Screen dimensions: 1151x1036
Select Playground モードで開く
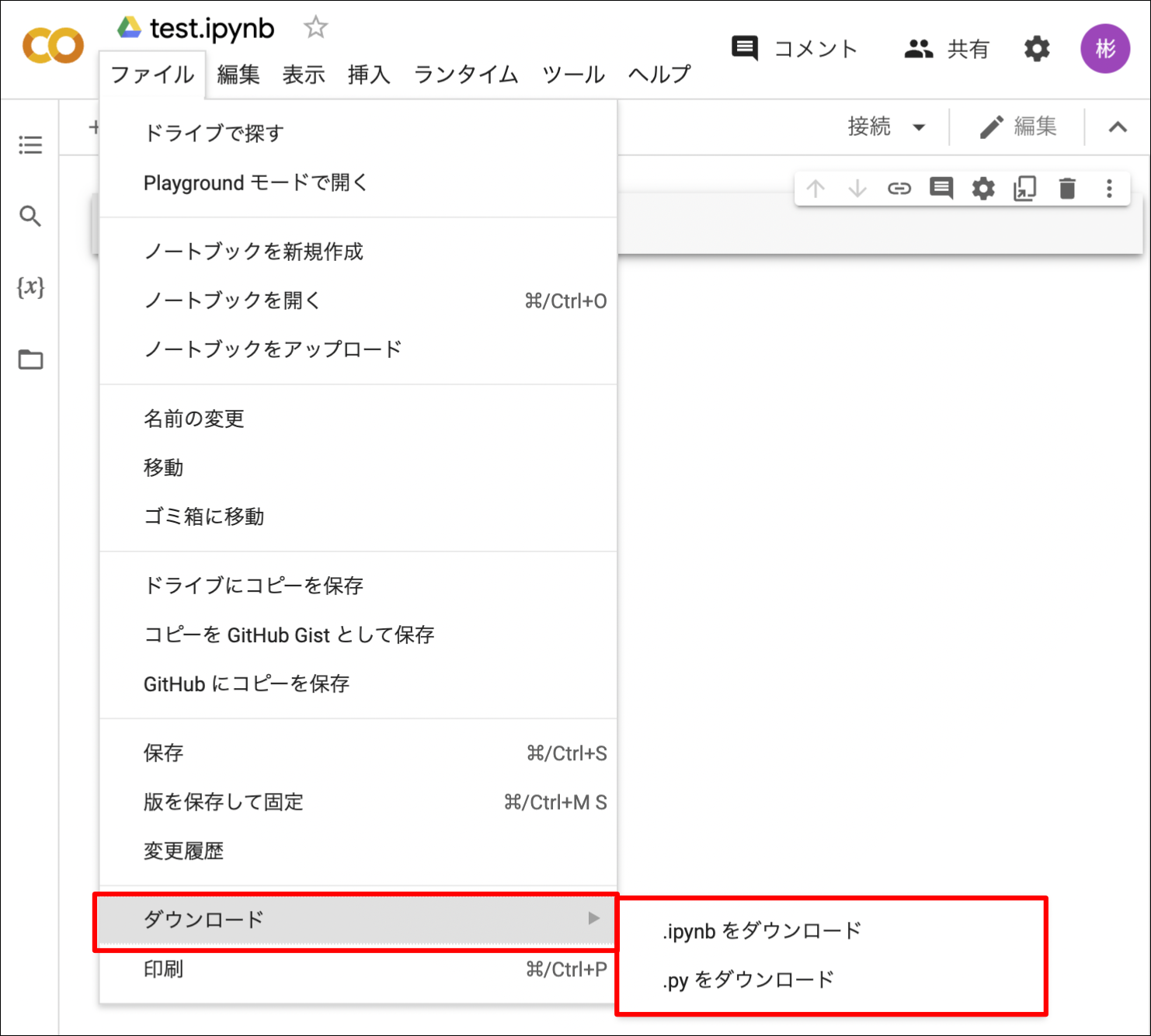pyautogui.click(x=358, y=183)
